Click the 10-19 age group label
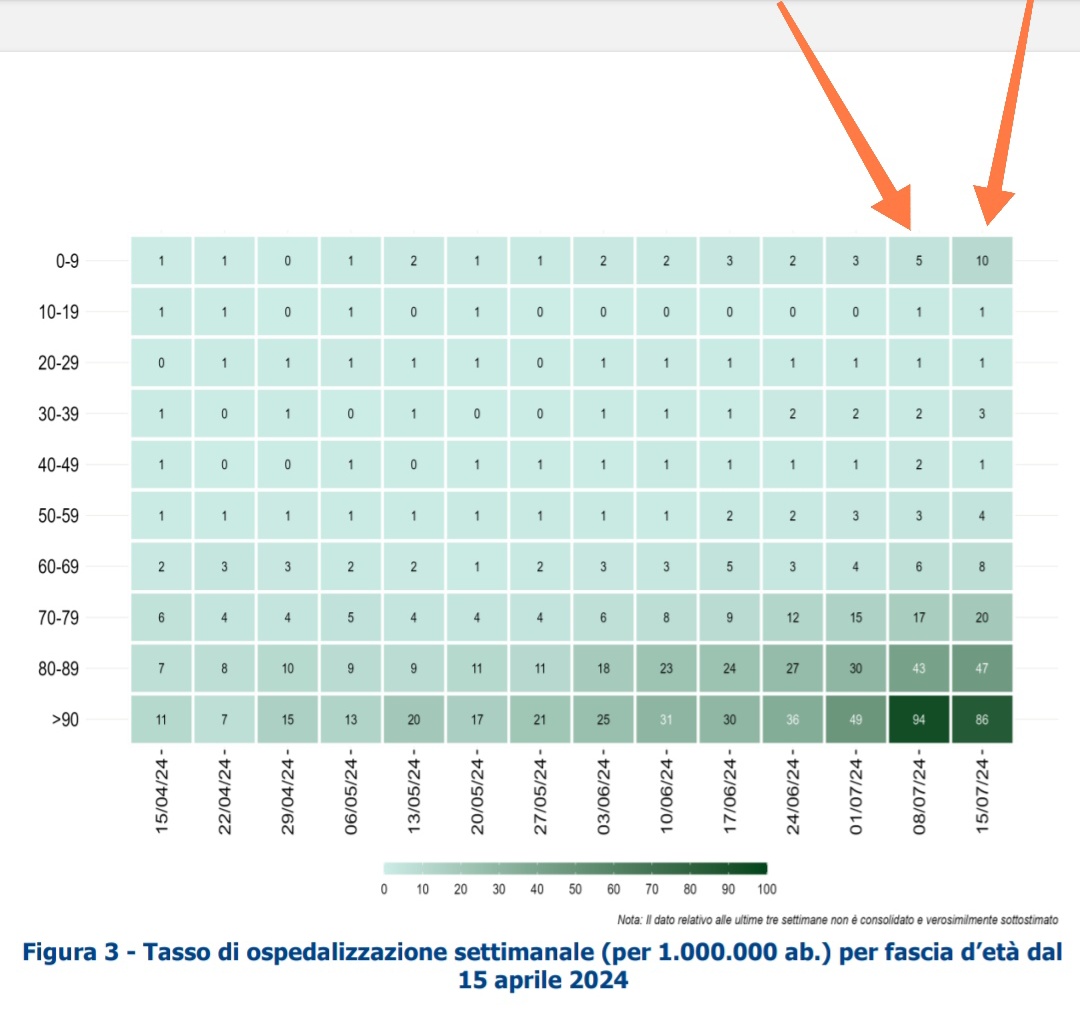This screenshot has width=1080, height=1020. [59, 312]
